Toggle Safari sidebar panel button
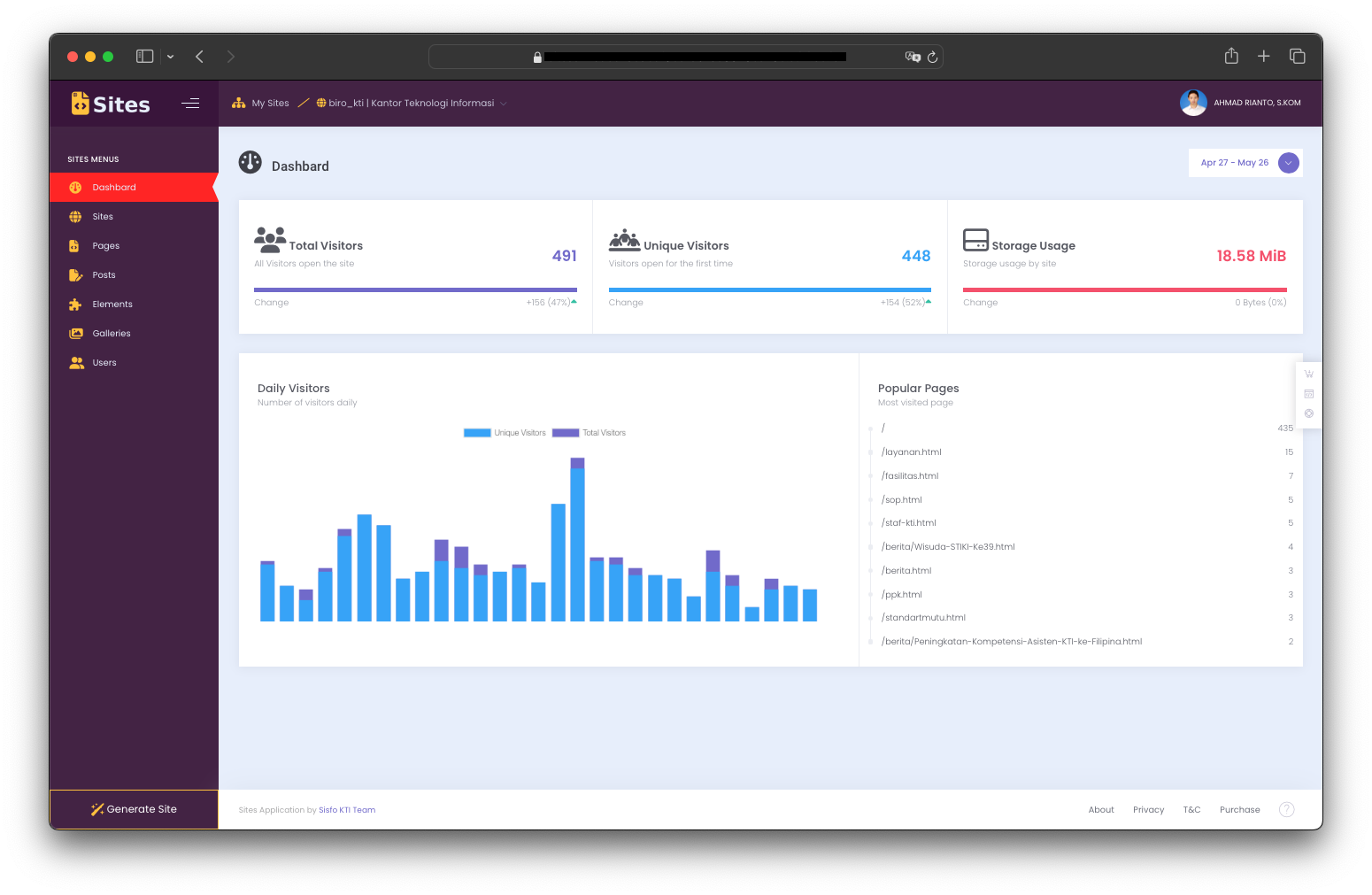This screenshot has height=895, width=1372. pyautogui.click(x=145, y=57)
